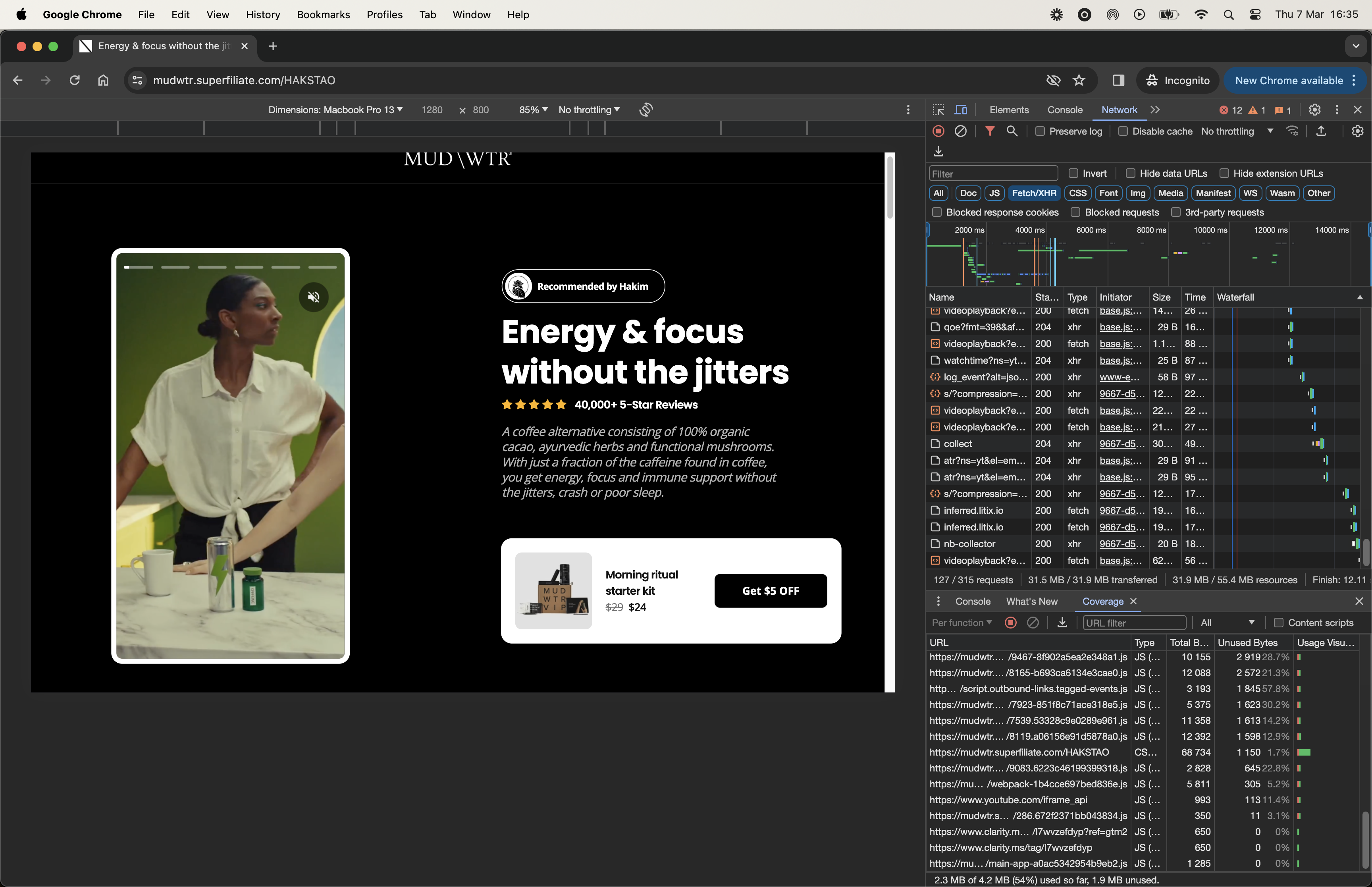Enable Preserve log checkbox
The width and height of the screenshot is (1372, 887).
1040,131
